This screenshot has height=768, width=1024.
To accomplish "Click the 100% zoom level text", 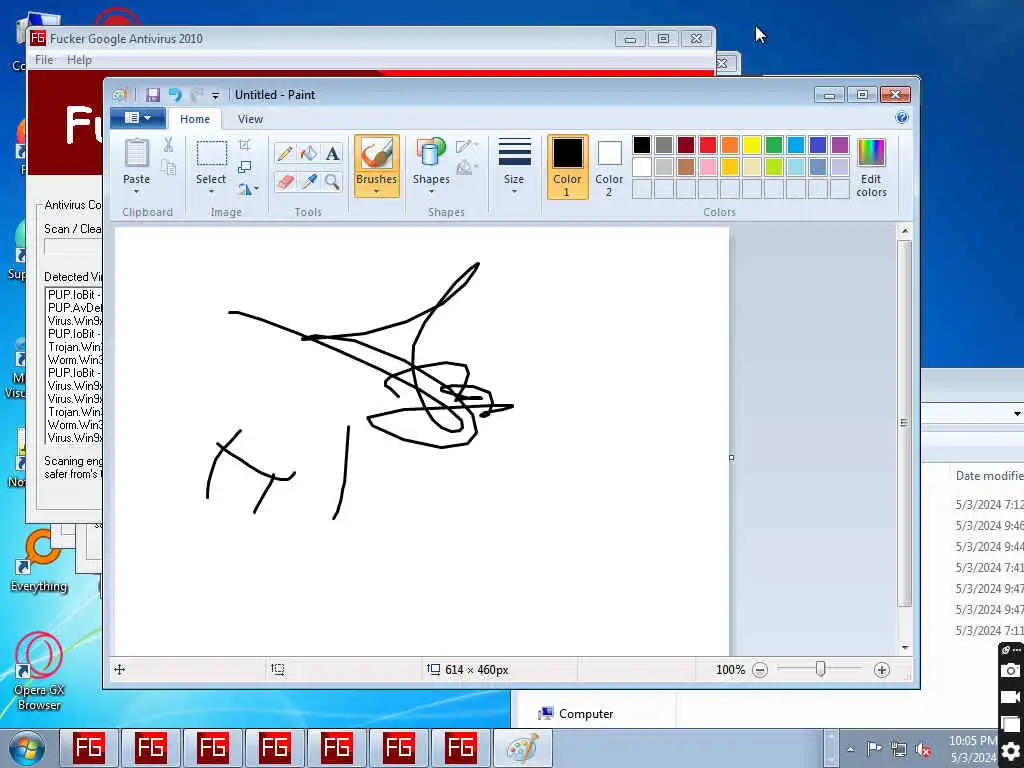I will pos(730,669).
